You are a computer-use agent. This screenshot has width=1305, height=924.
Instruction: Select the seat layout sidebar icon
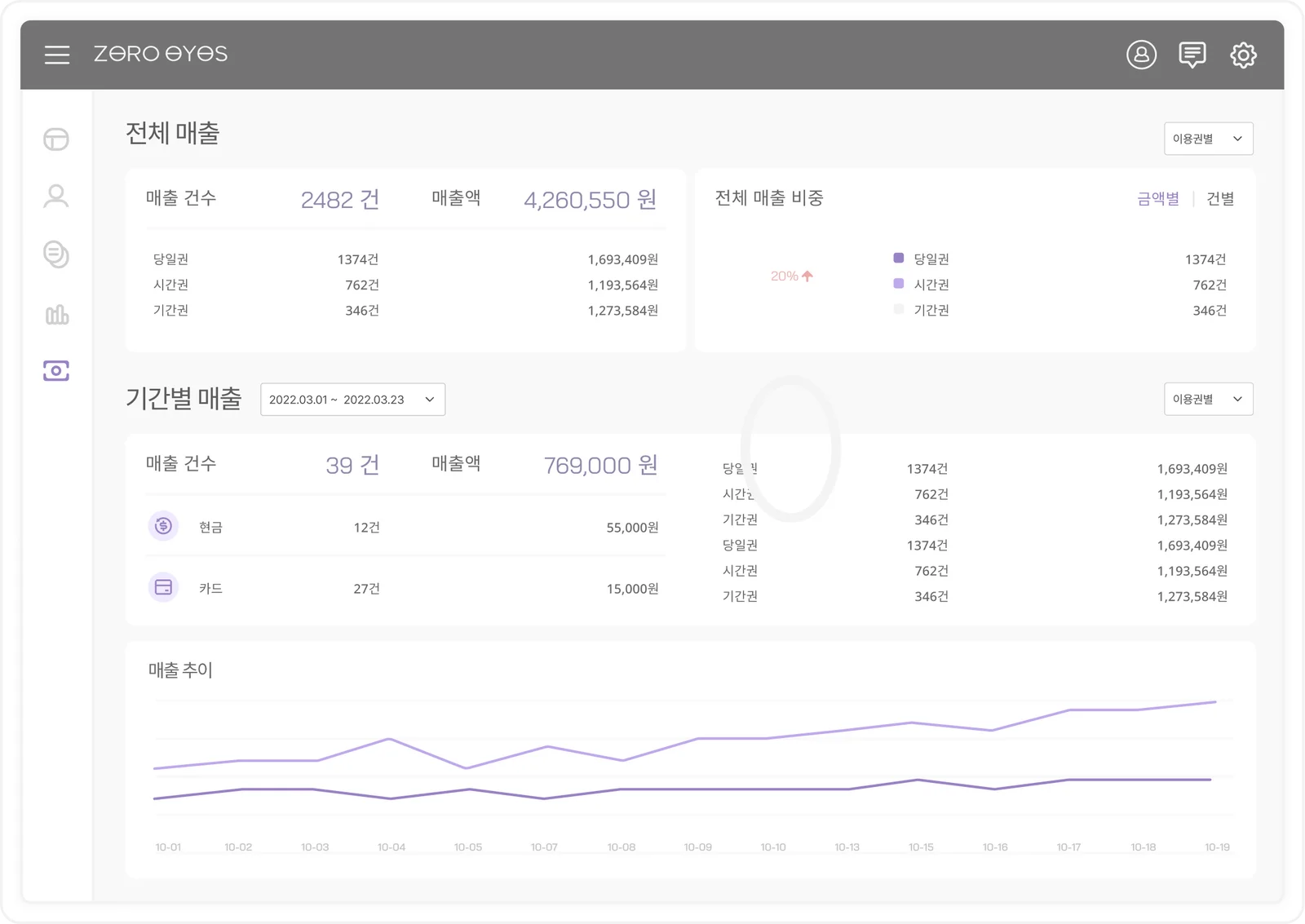56,139
